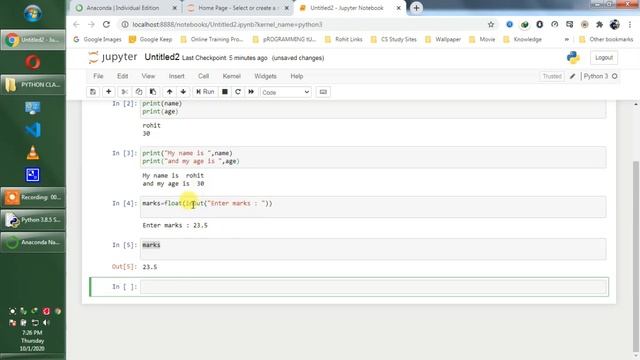Move selected cell up arrow
The image size is (640, 360).
[169, 92]
